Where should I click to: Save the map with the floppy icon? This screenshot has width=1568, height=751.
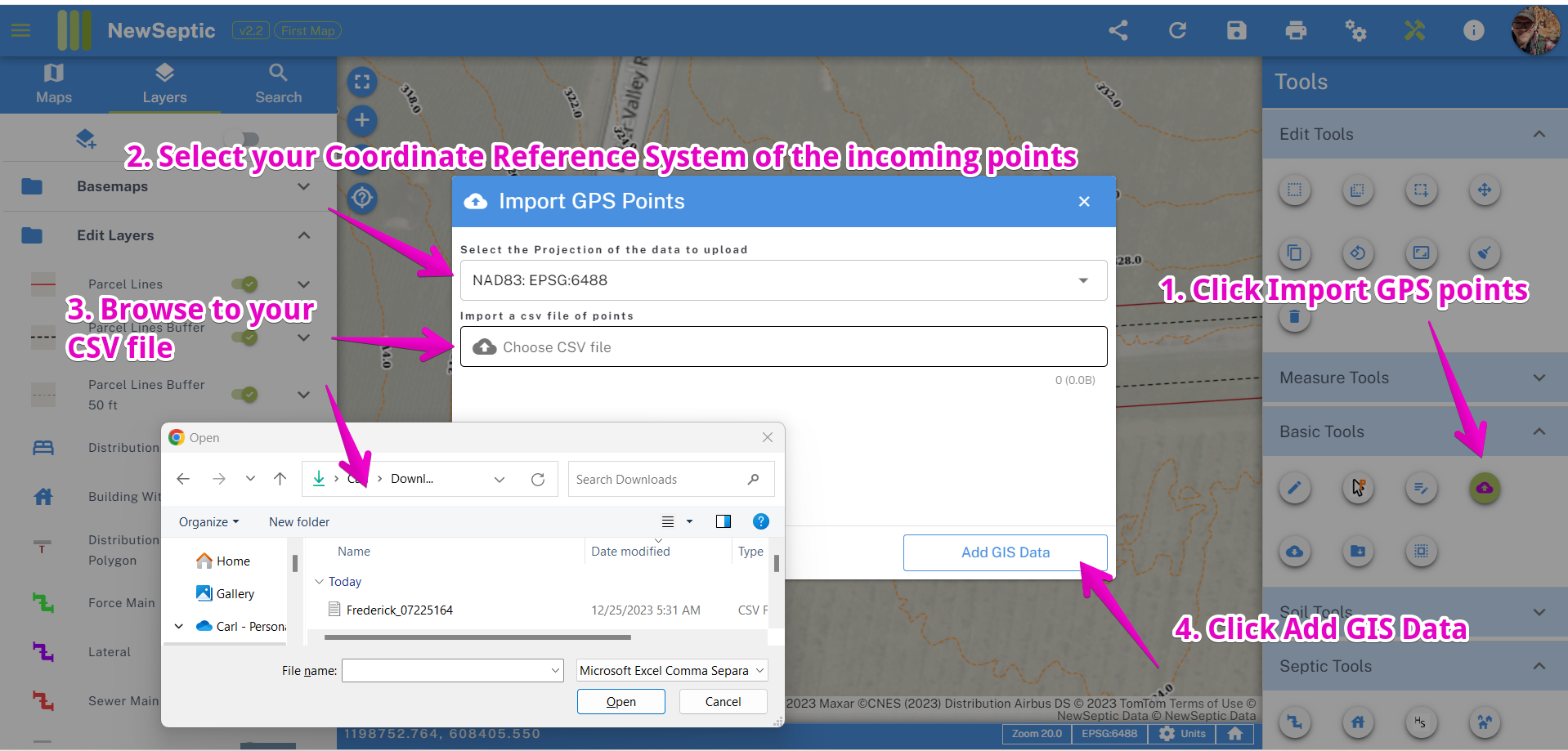click(x=1237, y=30)
